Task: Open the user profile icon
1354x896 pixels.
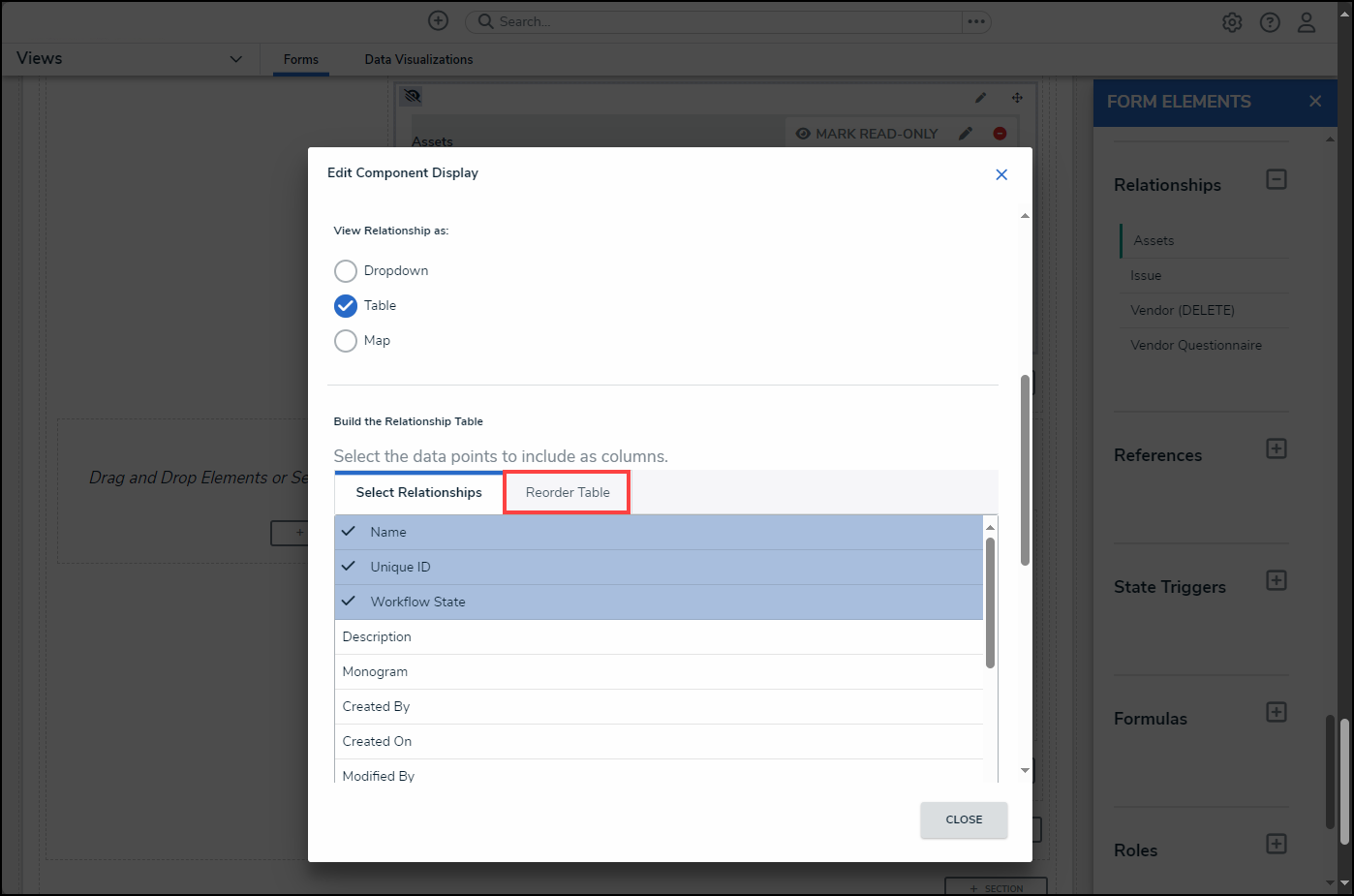Action: pos(1307,22)
